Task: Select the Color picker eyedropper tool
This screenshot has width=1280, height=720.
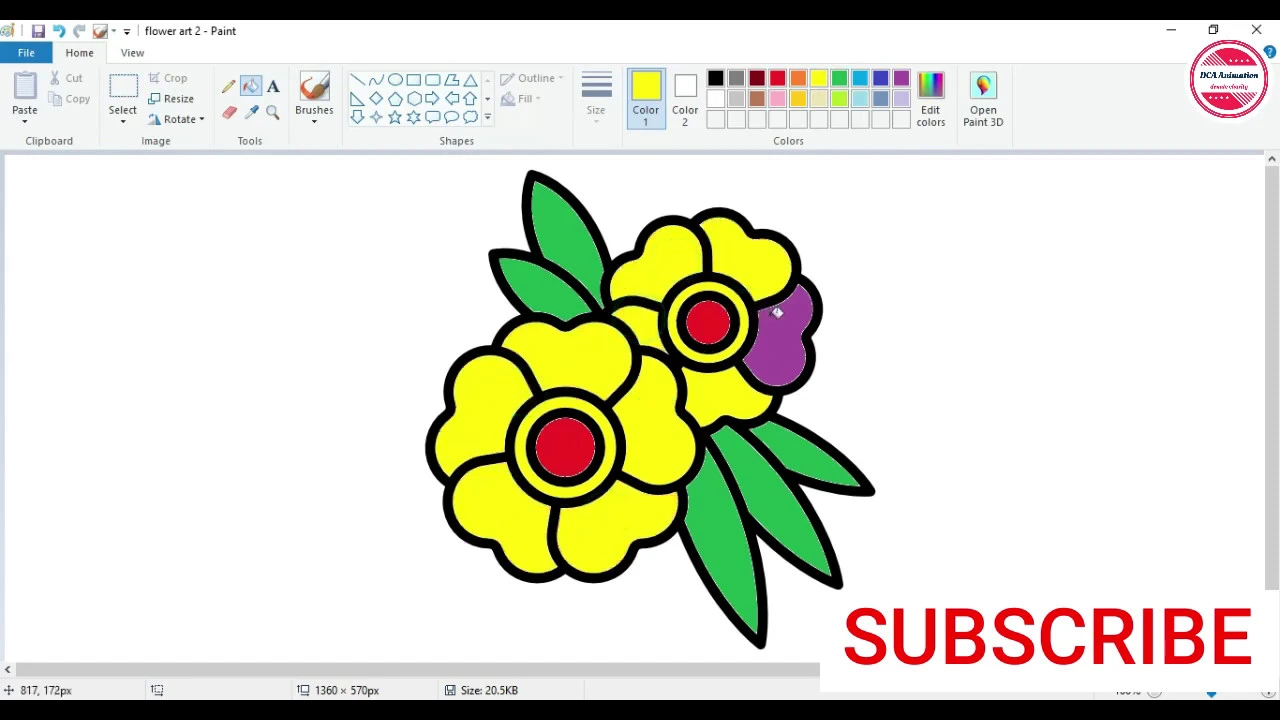Action: click(251, 113)
